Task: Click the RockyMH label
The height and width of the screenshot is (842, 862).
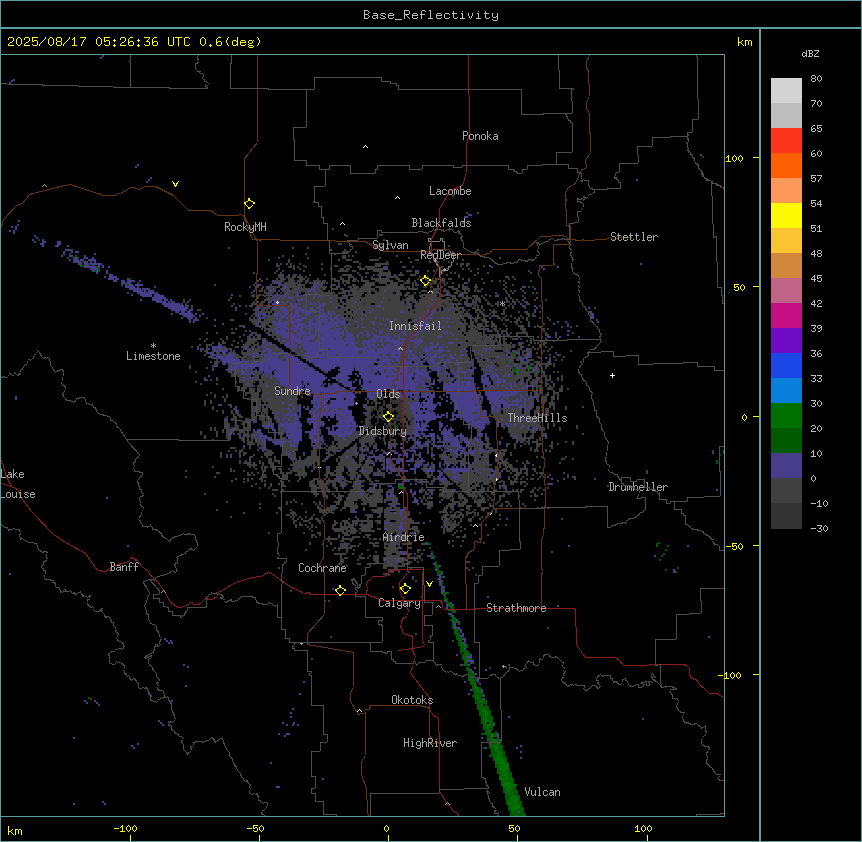Action: point(245,227)
